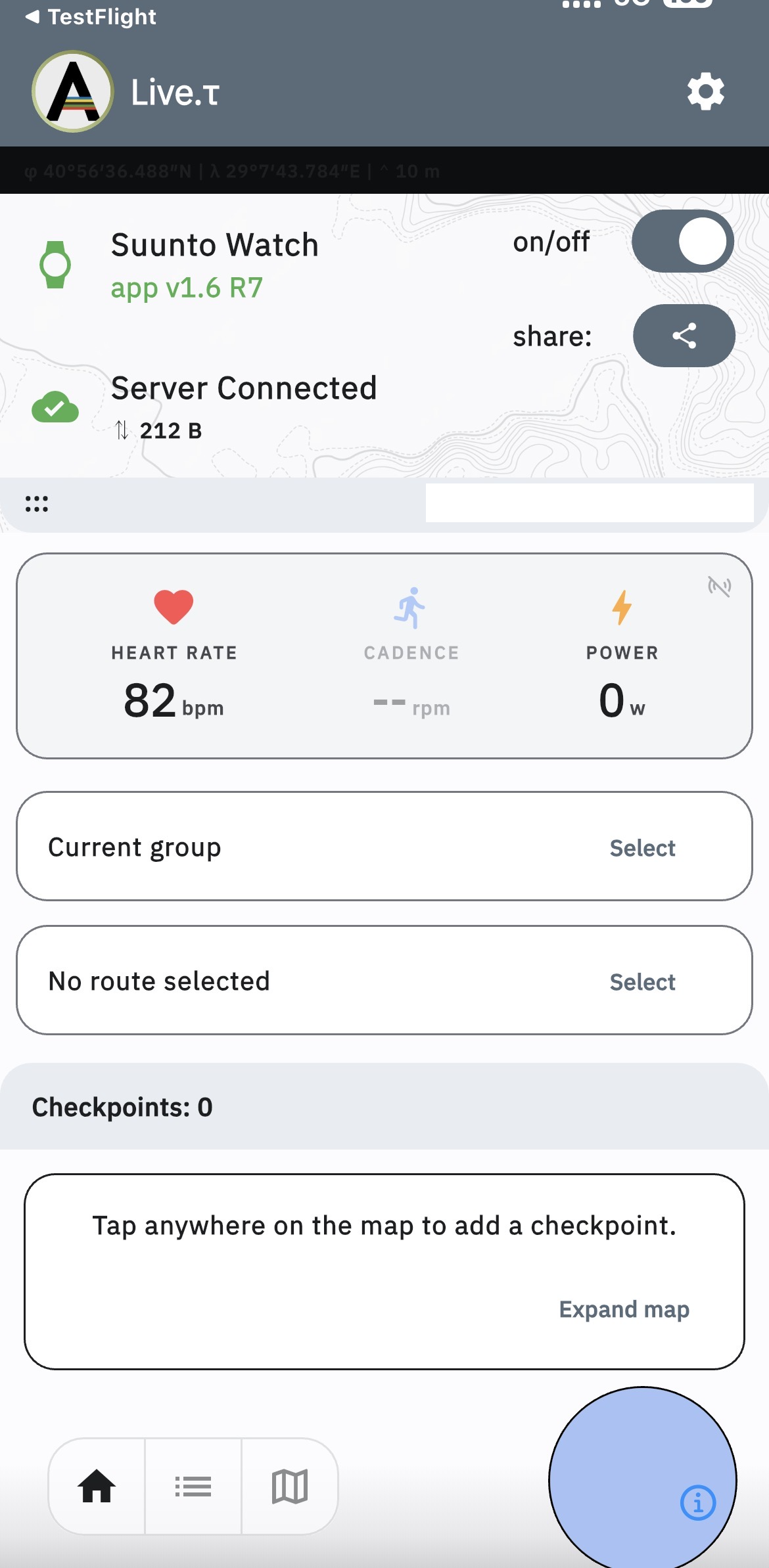Switch to the list tab
Viewport: 769px width, 1568px height.
tap(193, 1486)
